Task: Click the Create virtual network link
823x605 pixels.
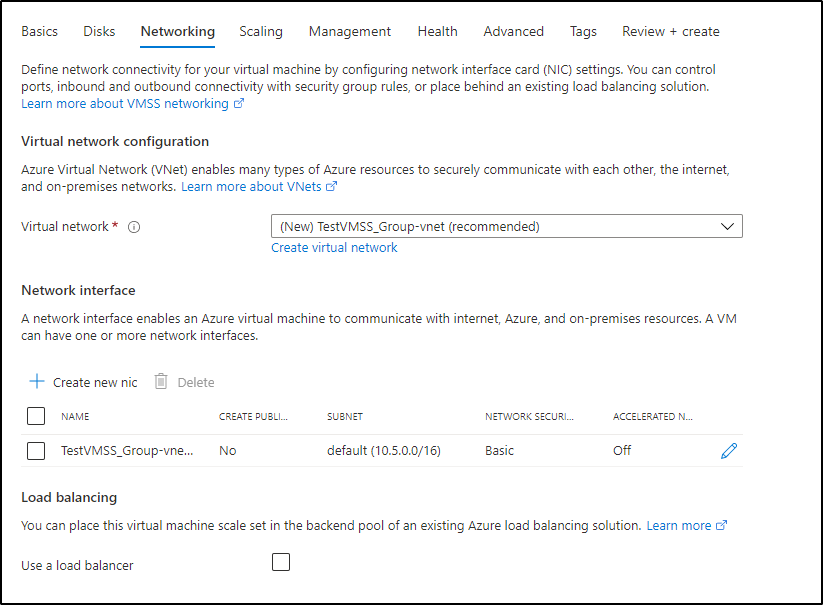Action: click(334, 248)
